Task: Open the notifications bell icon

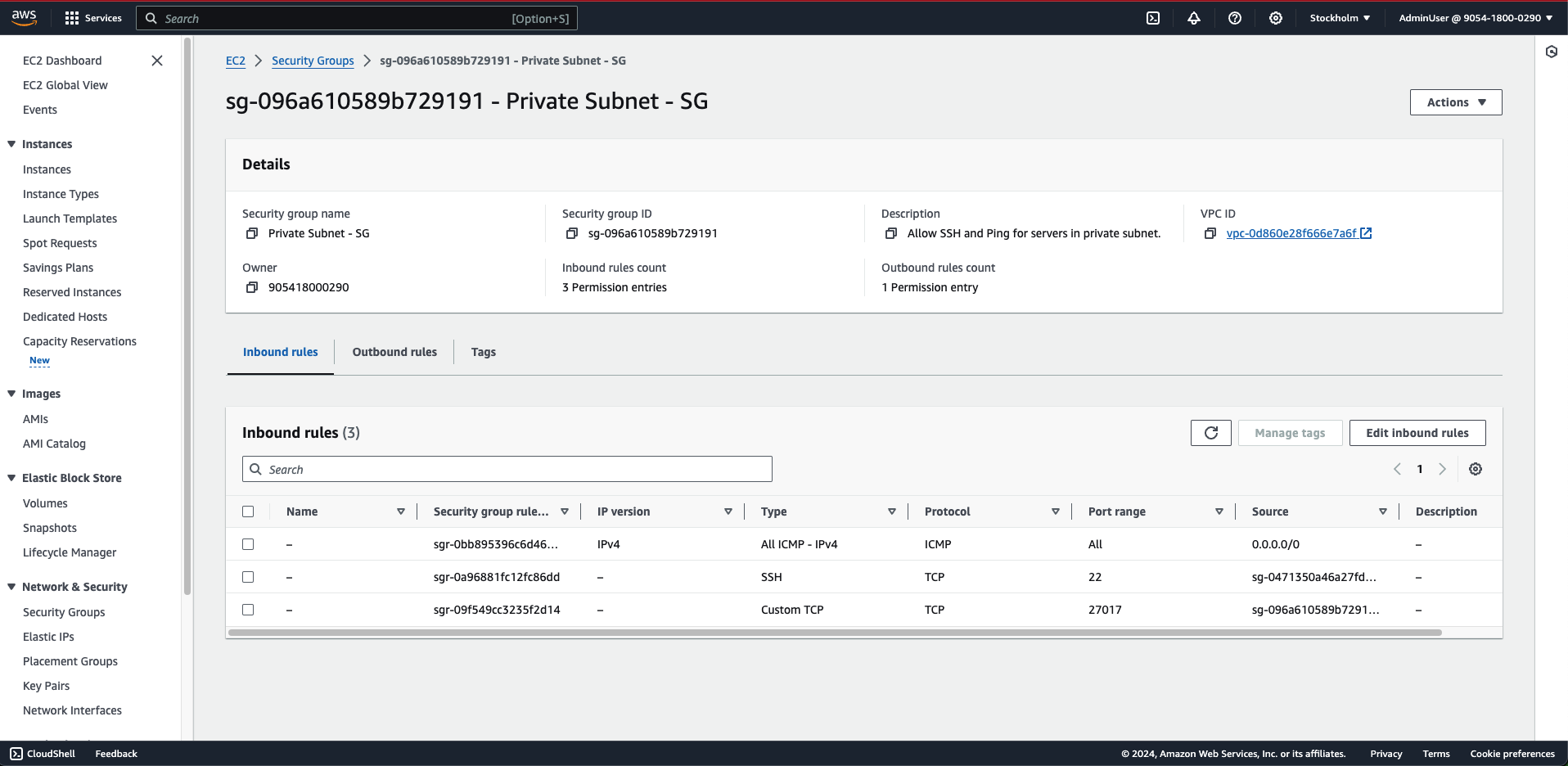Action: coord(1194,18)
